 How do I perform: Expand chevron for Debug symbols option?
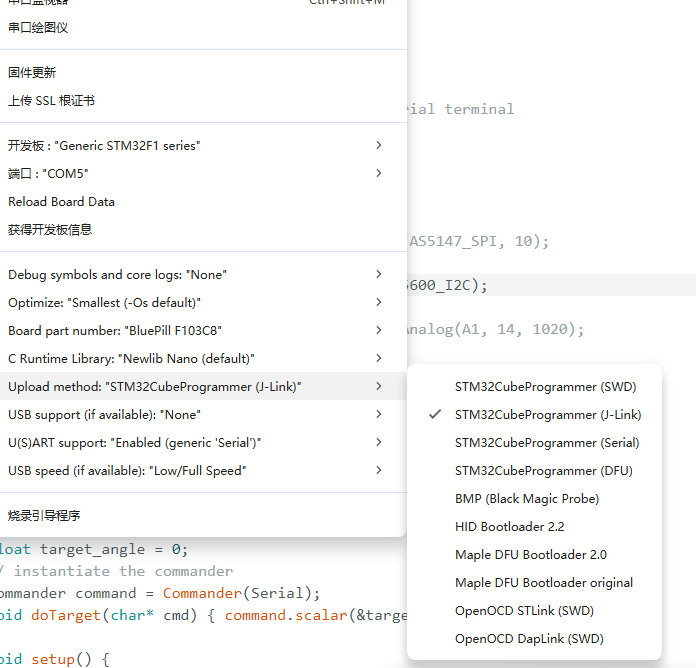(378, 274)
